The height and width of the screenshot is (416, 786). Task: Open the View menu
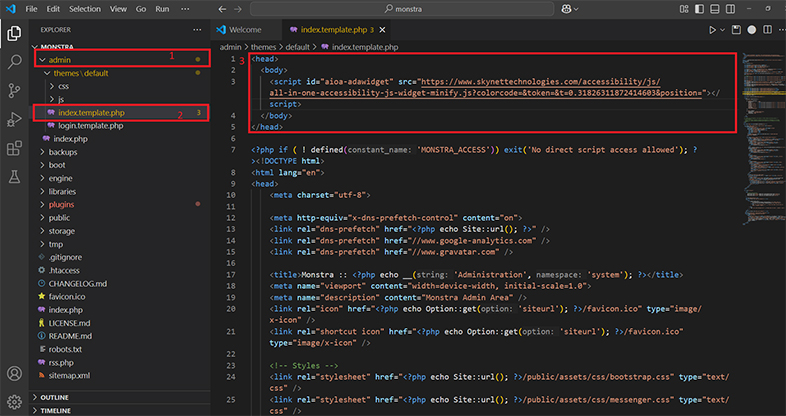[x=118, y=9]
